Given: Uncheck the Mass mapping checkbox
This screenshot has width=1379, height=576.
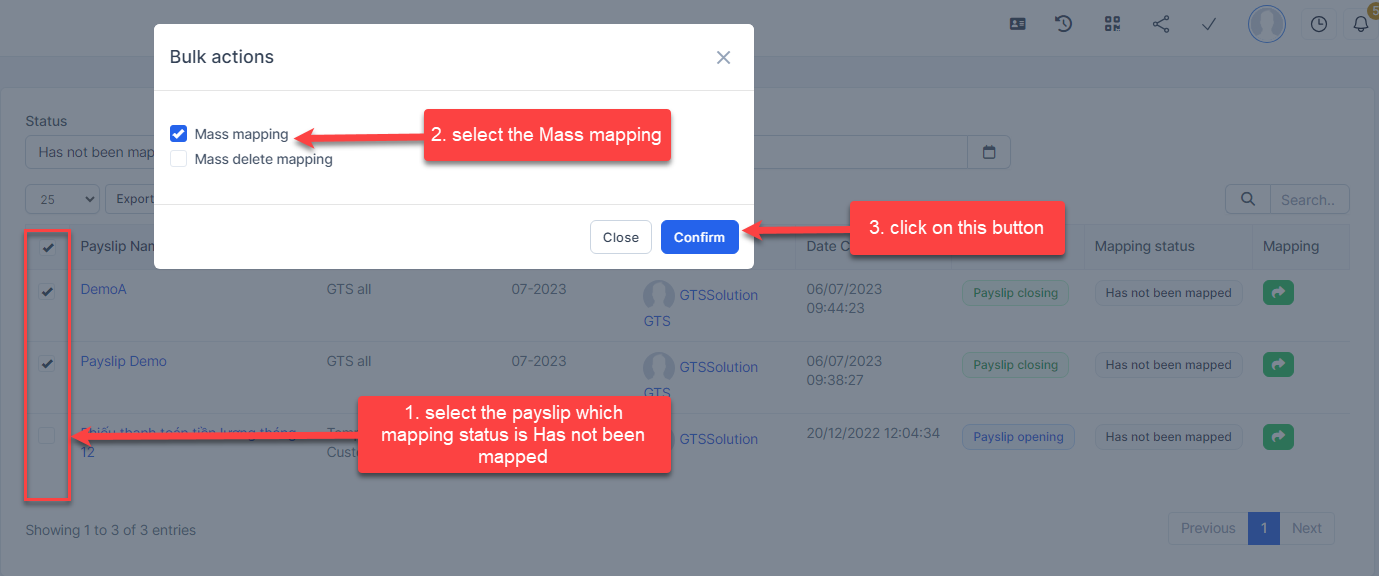Looking at the screenshot, I should point(179,134).
